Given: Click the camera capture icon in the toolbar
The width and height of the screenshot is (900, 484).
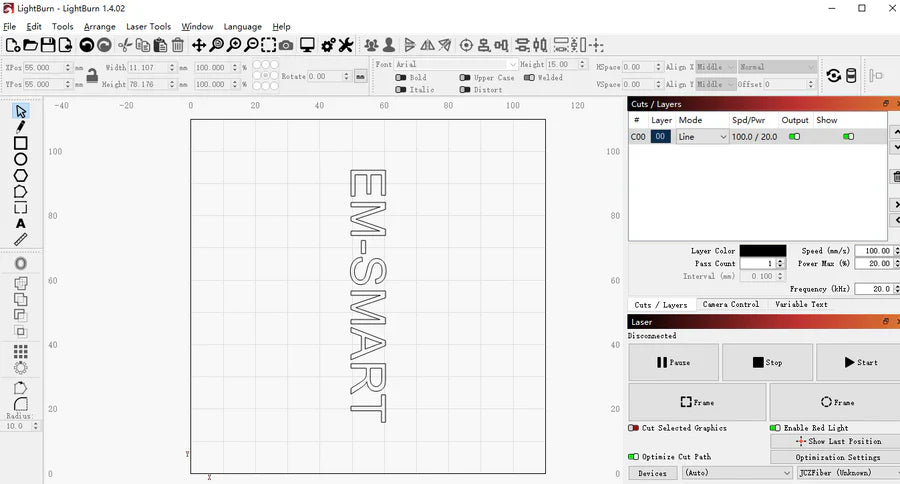Looking at the screenshot, I should pos(286,45).
